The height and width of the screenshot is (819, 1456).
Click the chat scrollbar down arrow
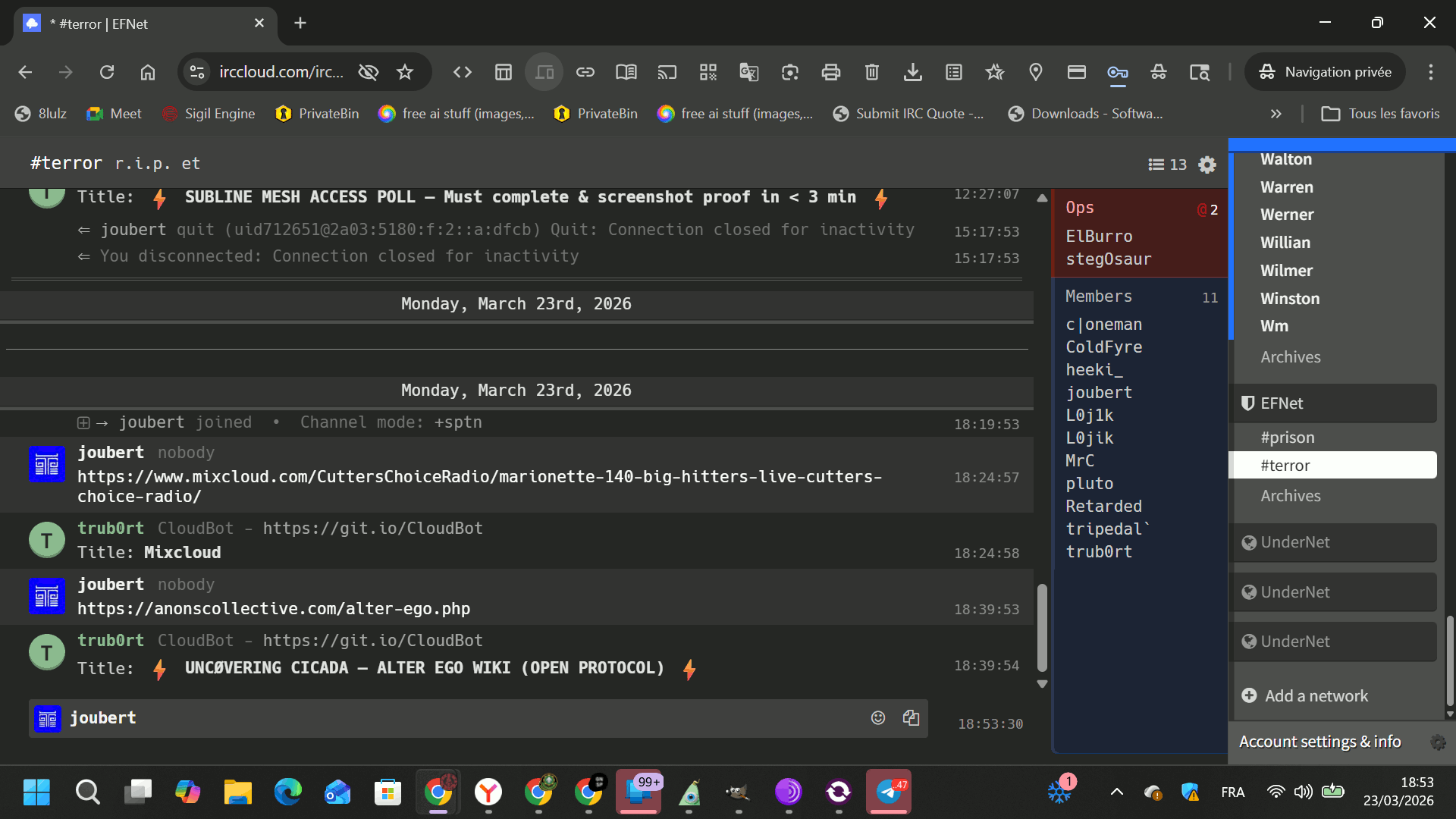tap(1042, 684)
